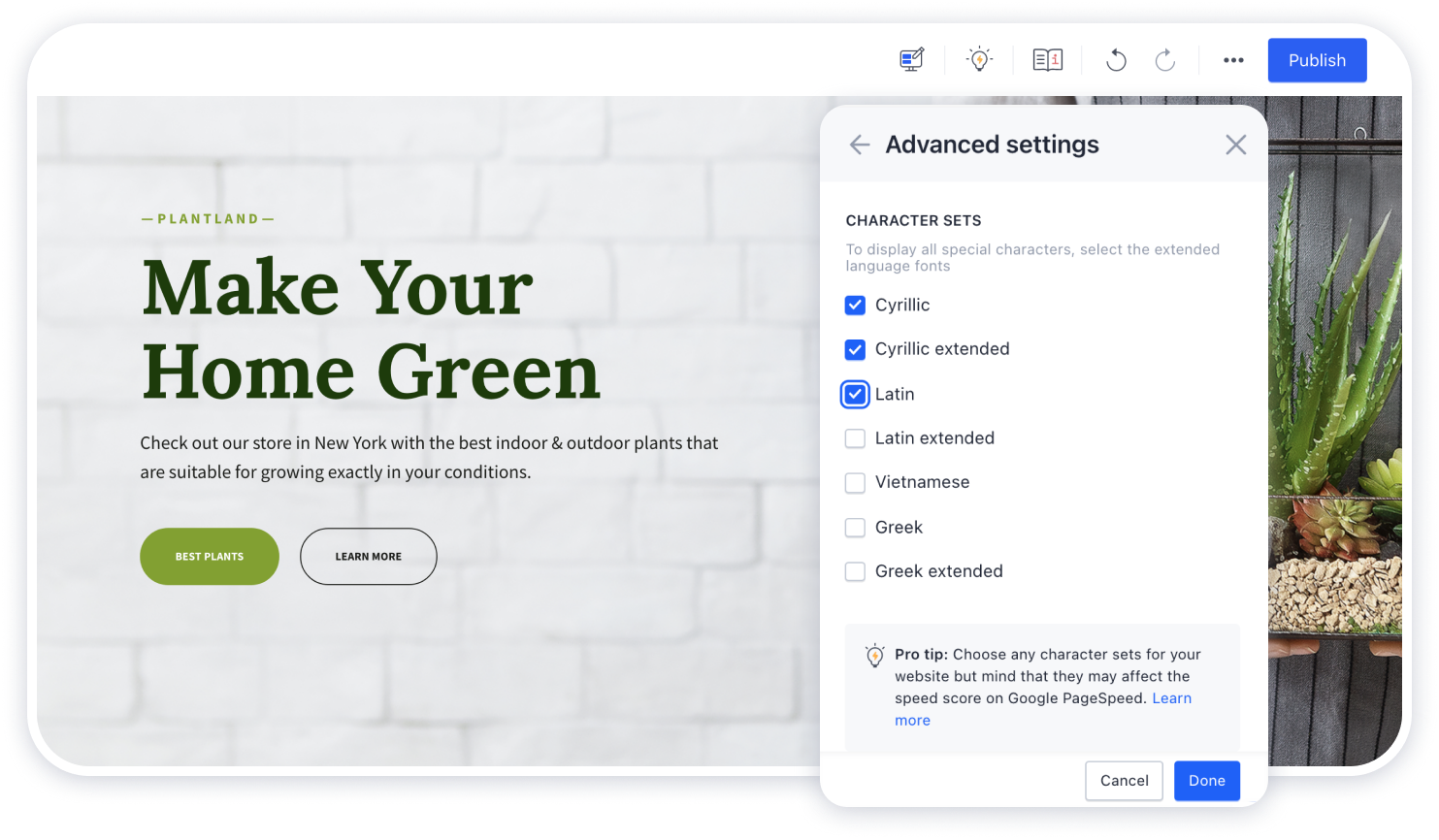Enable the Latin extended character set
Viewport: 1439px width, 840px height.
click(x=855, y=438)
